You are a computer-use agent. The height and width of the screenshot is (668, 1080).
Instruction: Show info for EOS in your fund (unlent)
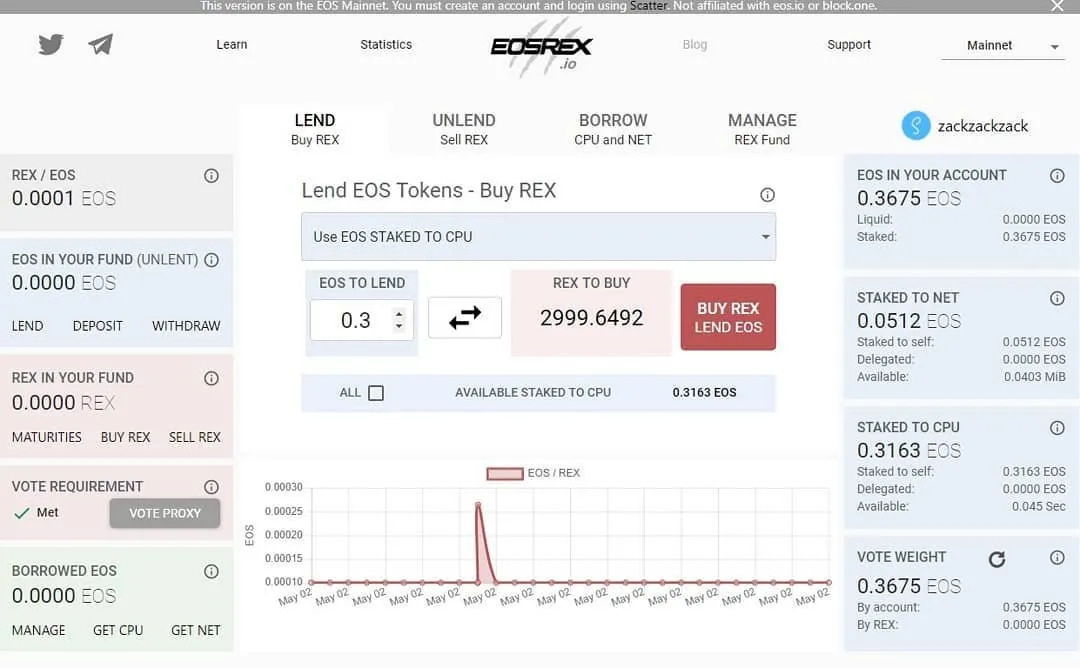click(x=211, y=260)
